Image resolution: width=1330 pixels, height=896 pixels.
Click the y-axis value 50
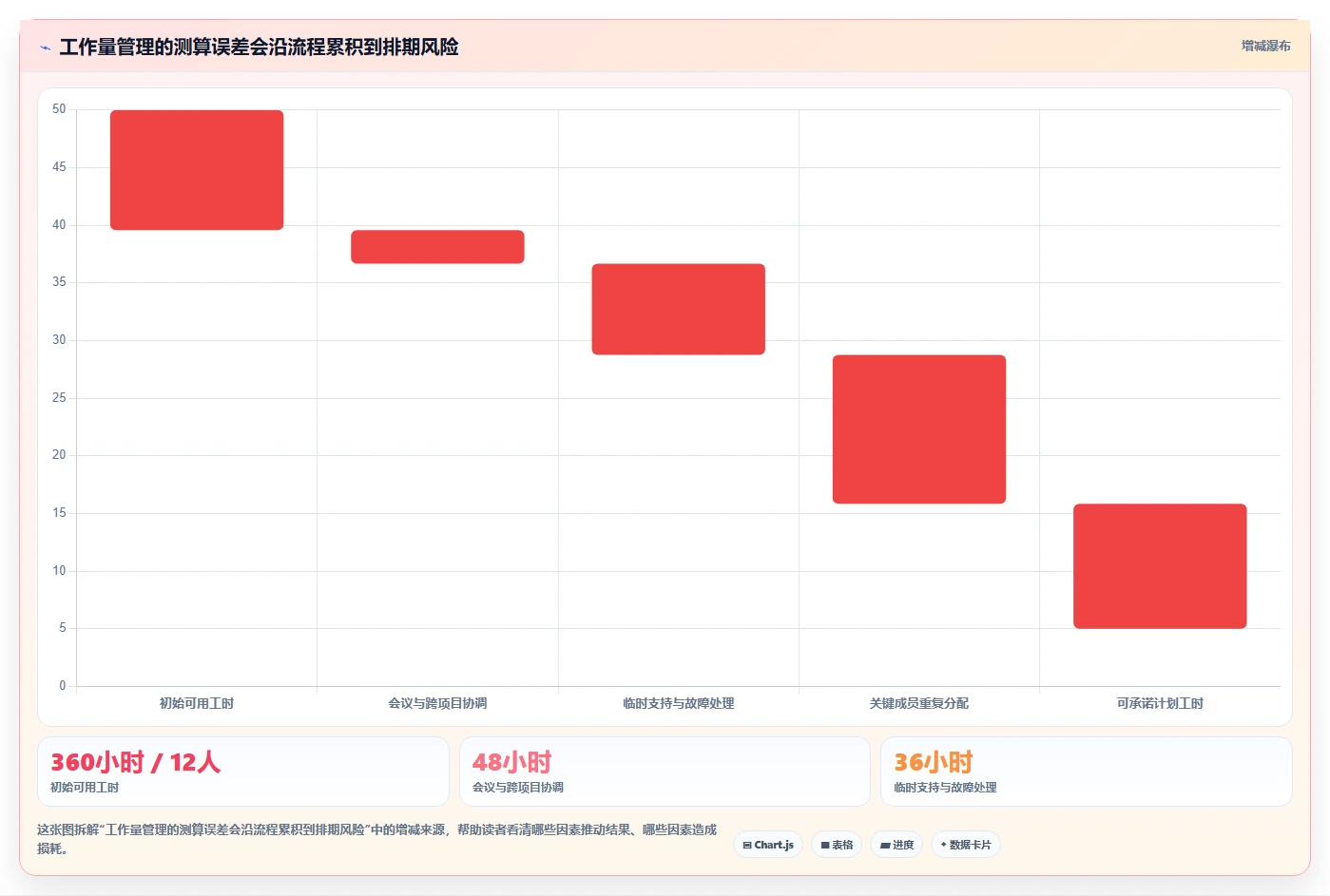coord(59,109)
